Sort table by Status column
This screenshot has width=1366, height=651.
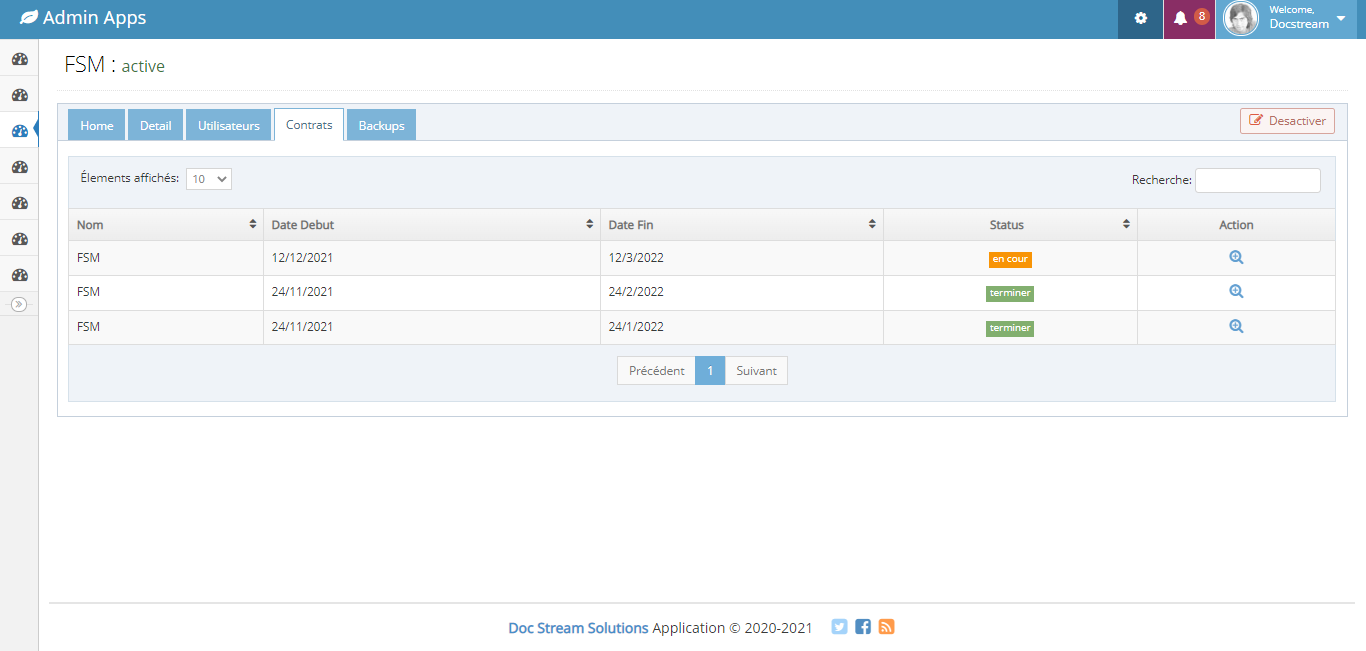pos(1010,225)
